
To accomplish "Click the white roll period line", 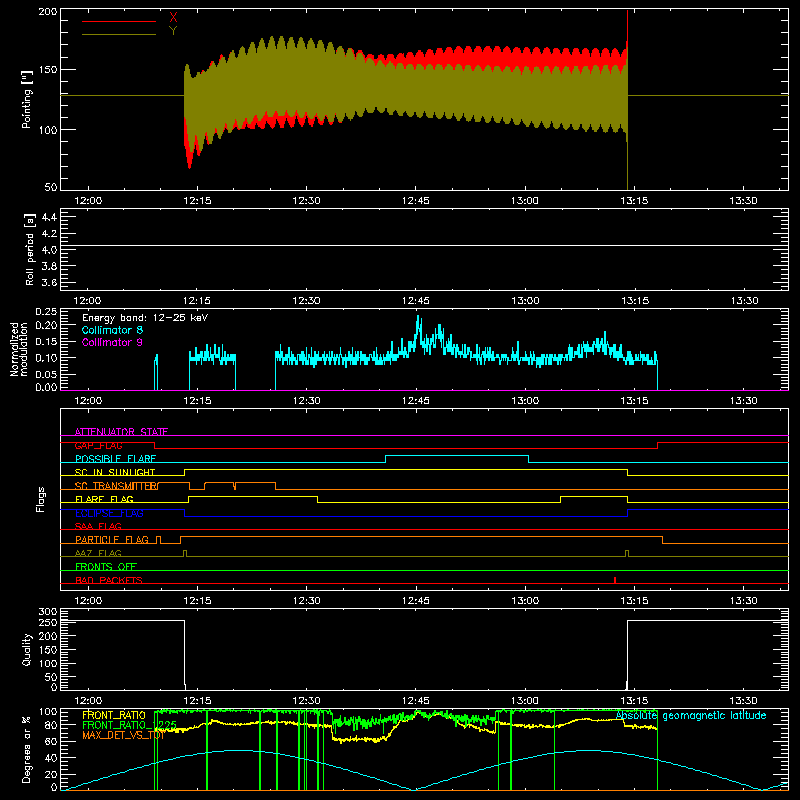I will 424,245.
